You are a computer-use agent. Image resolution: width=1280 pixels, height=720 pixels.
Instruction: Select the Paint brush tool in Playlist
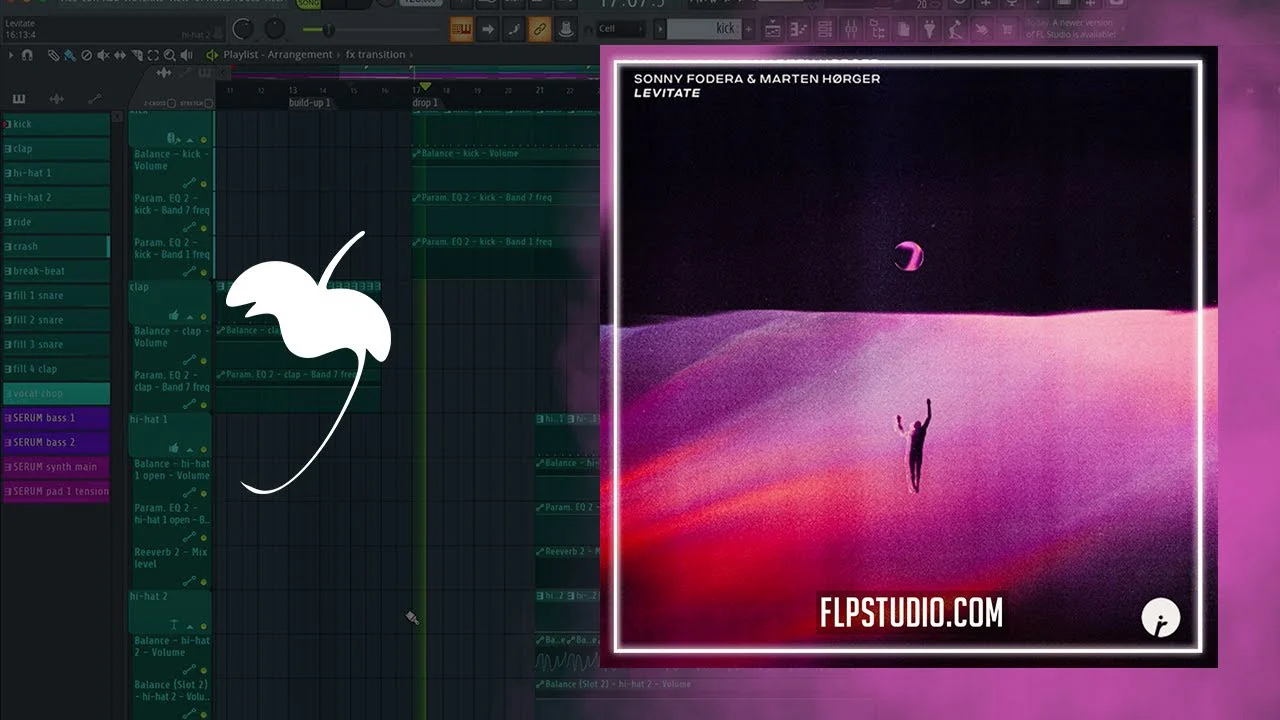click(68, 55)
